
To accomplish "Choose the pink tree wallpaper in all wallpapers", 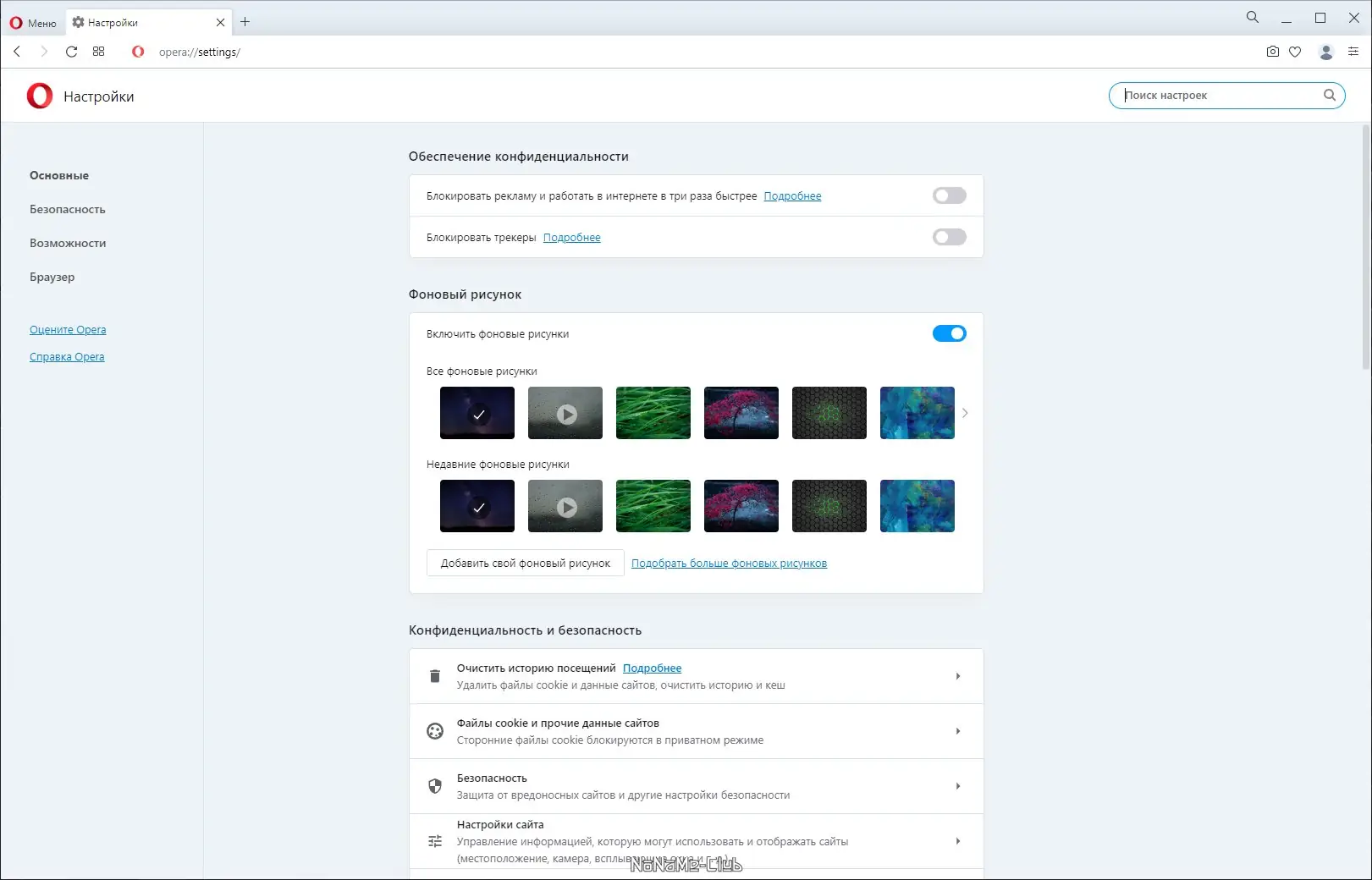I will [741, 413].
